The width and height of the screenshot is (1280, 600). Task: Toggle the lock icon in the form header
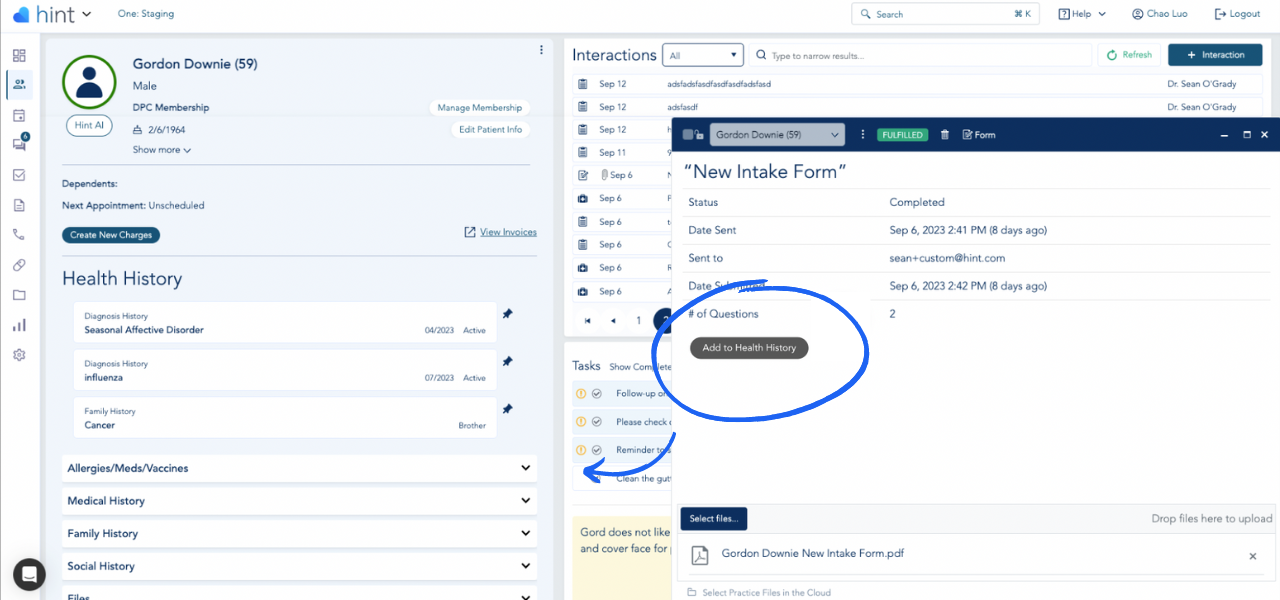697,134
